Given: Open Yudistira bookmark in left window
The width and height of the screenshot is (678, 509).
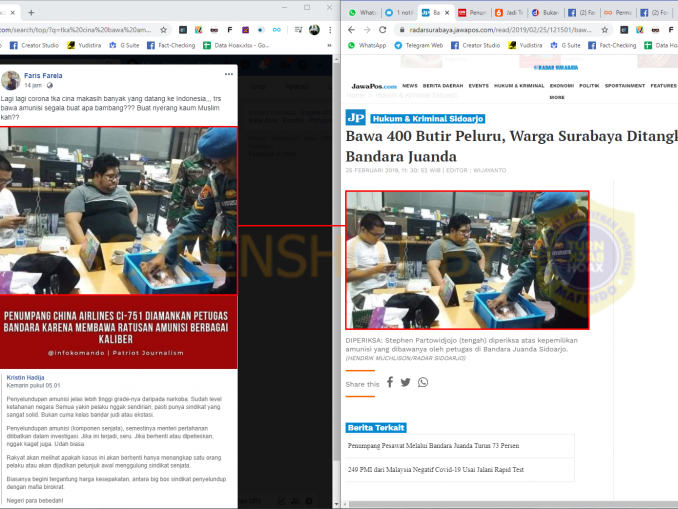Looking at the screenshot, I should [84, 45].
